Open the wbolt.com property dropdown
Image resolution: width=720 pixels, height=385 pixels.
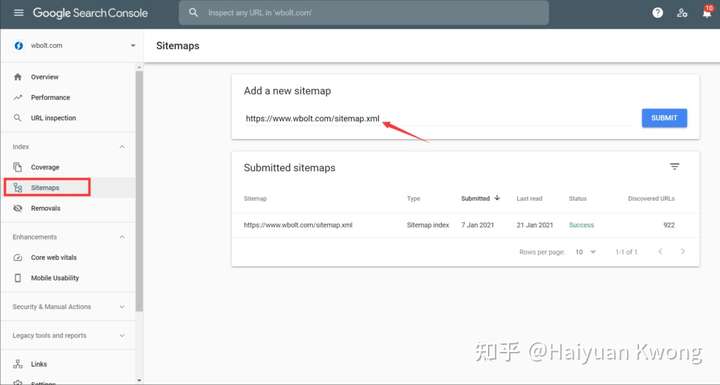[133, 45]
